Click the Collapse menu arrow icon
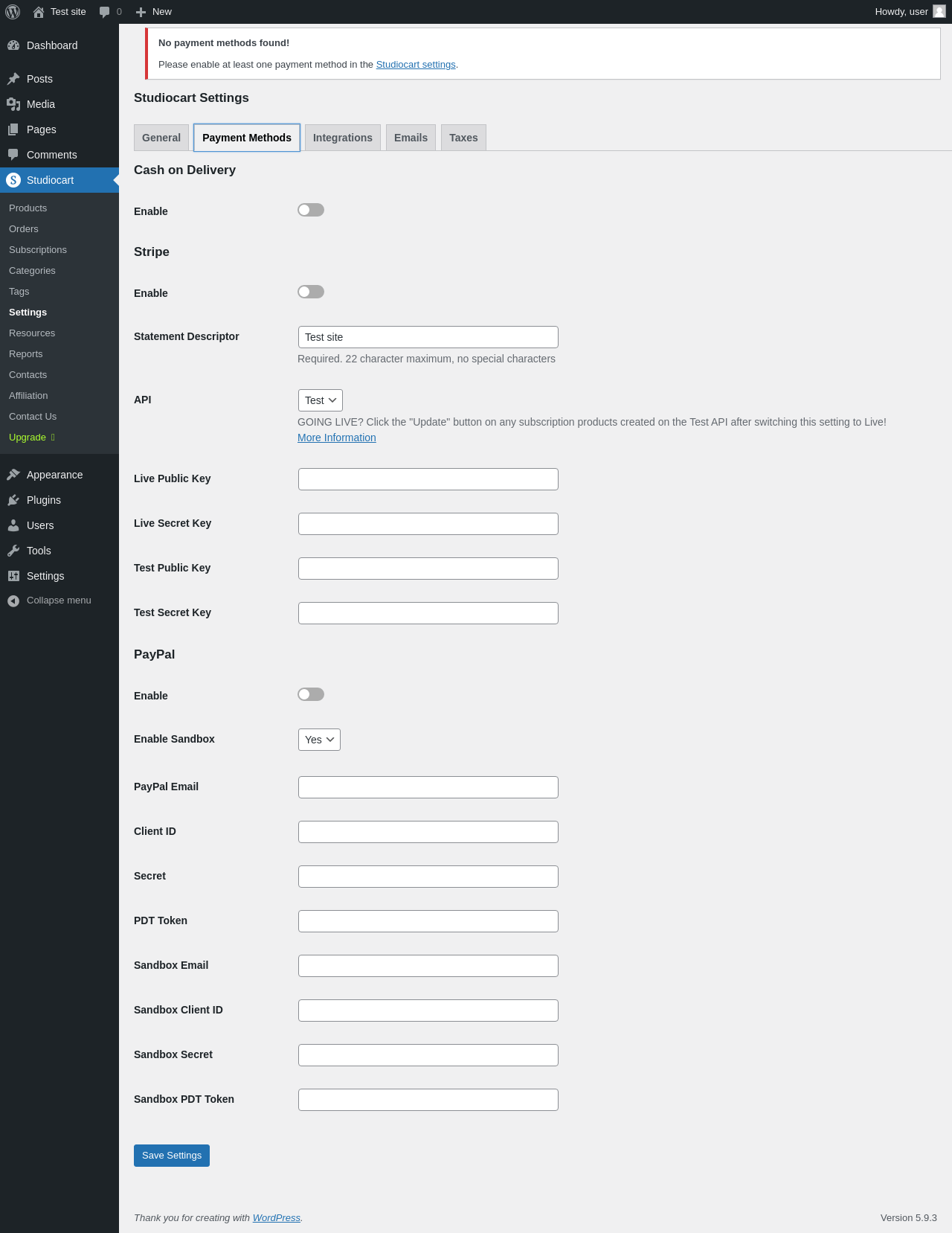The image size is (952, 1233). [x=13, y=601]
